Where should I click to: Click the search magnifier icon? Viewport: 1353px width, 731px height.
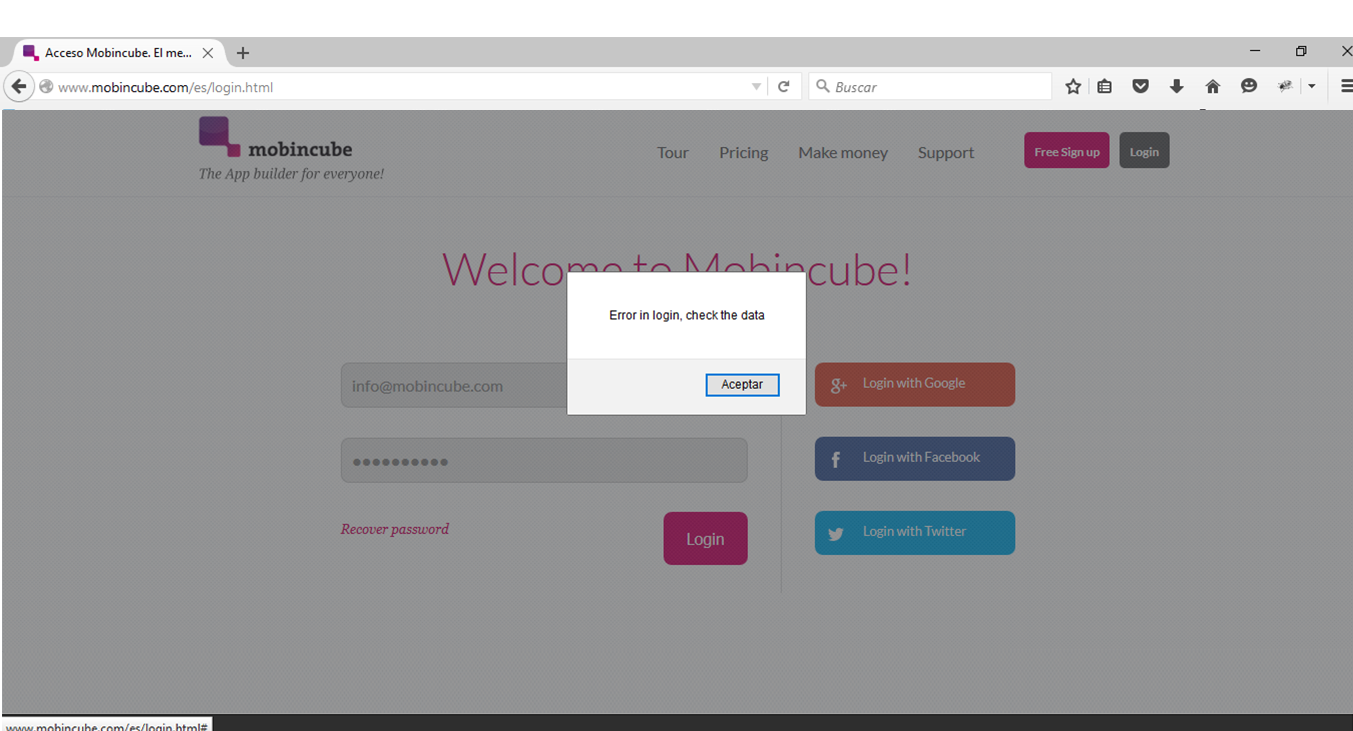tap(823, 87)
